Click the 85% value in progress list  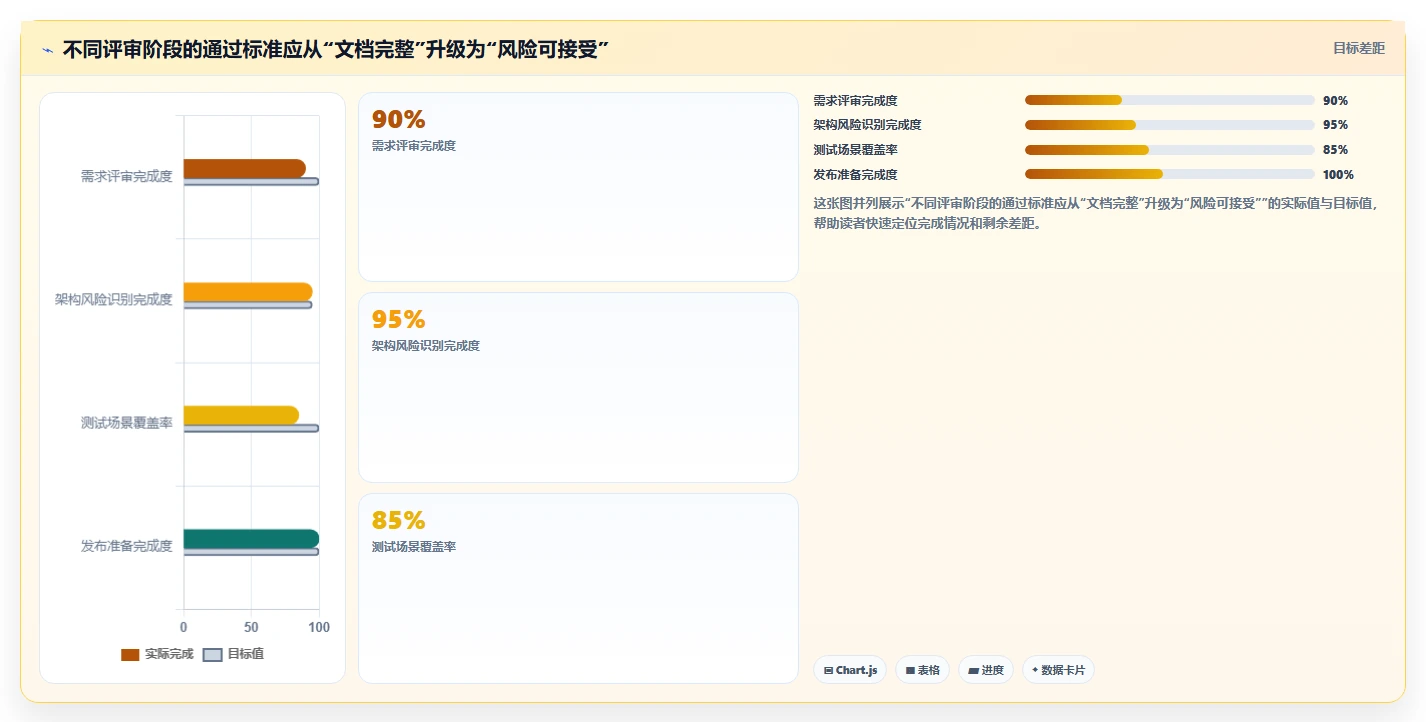click(x=1335, y=150)
